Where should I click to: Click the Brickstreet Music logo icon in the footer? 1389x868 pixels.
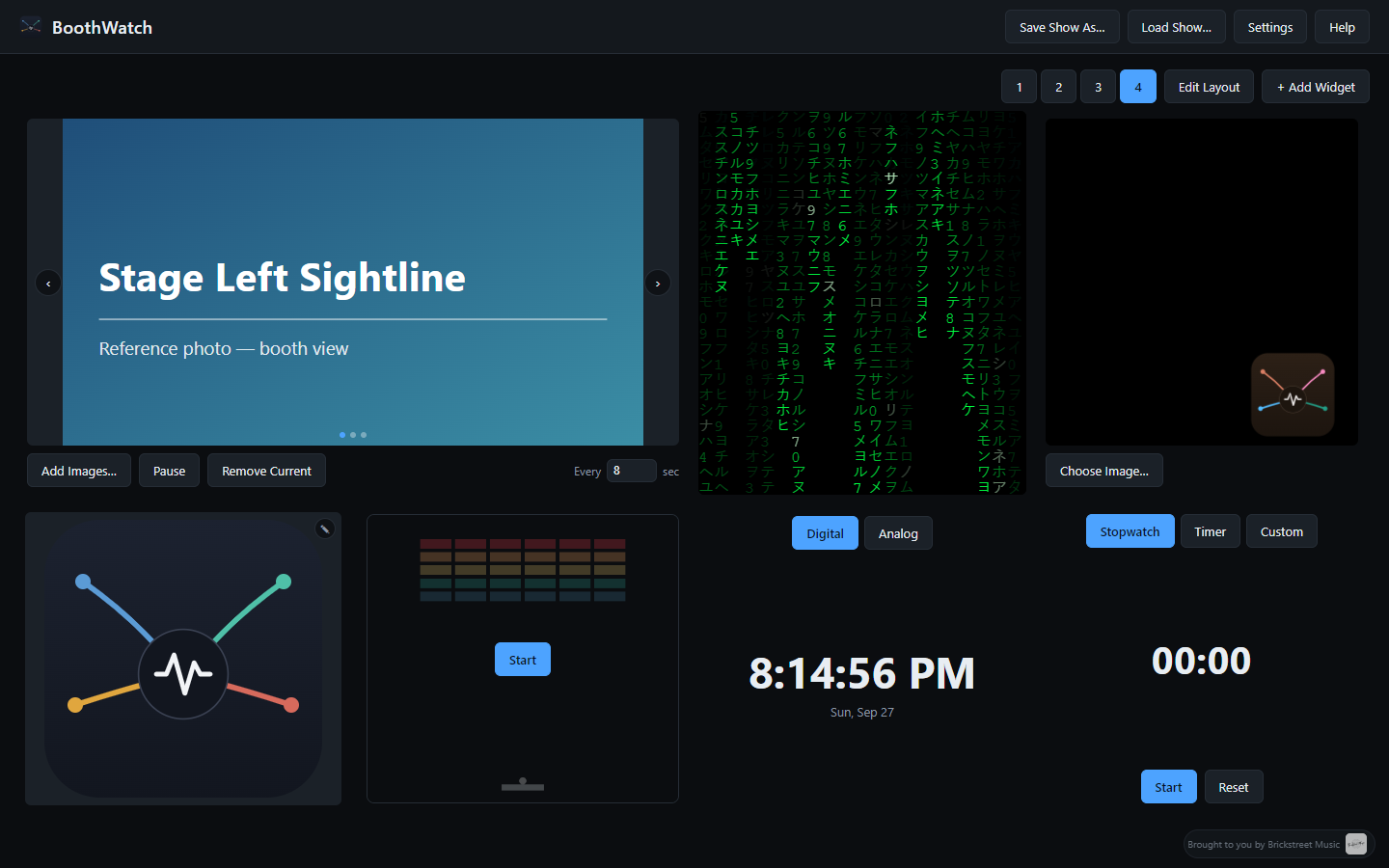pos(1356,844)
